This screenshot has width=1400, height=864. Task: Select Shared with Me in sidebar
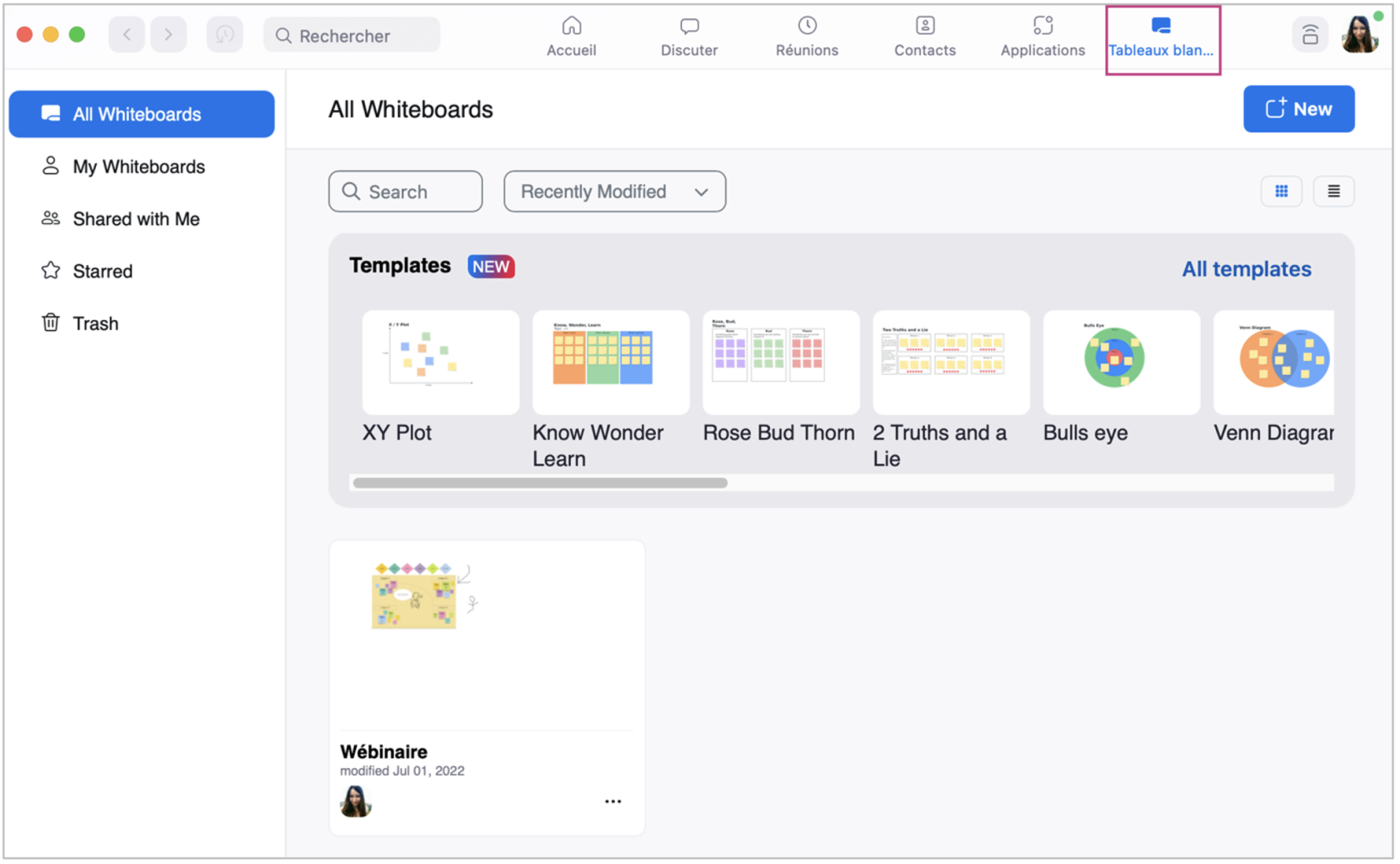[x=136, y=219]
